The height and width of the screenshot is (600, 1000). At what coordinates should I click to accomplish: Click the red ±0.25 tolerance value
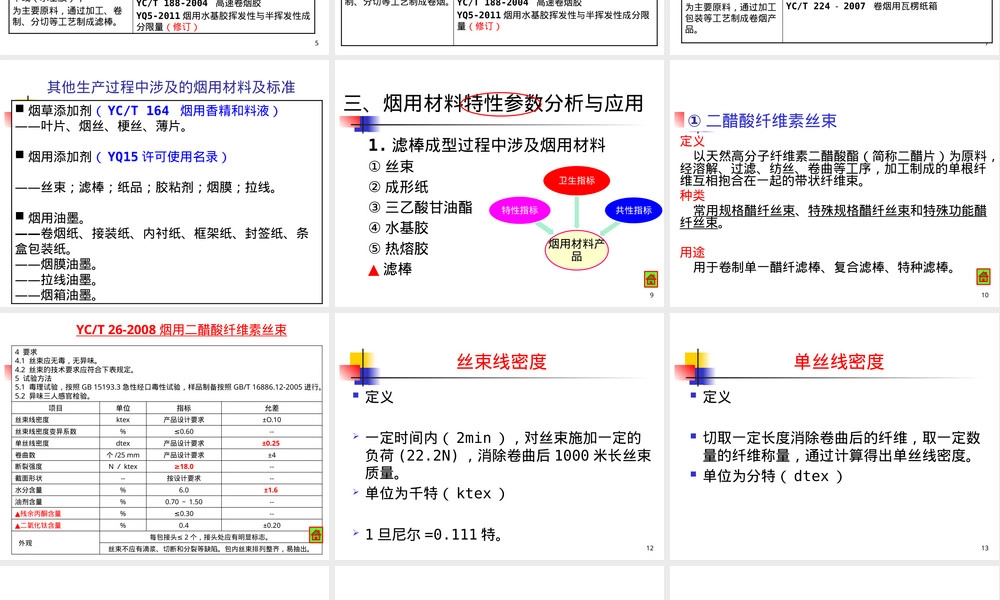tap(271, 443)
